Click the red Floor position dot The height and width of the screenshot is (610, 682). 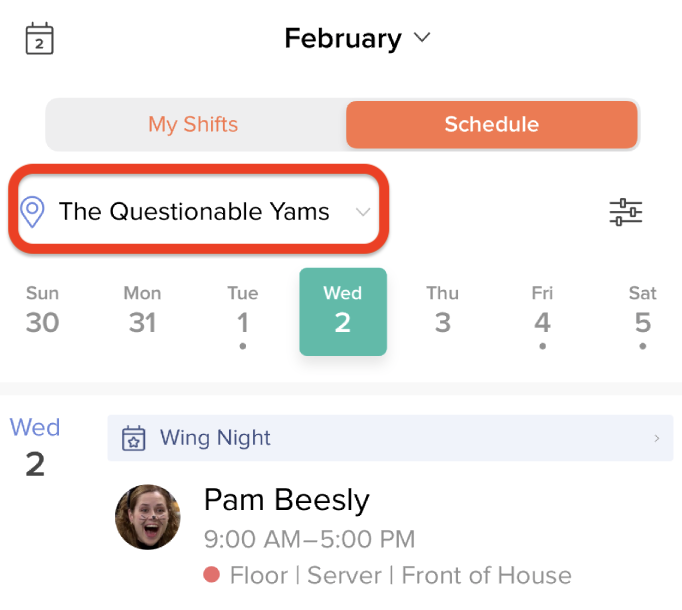[x=211, y=574]
